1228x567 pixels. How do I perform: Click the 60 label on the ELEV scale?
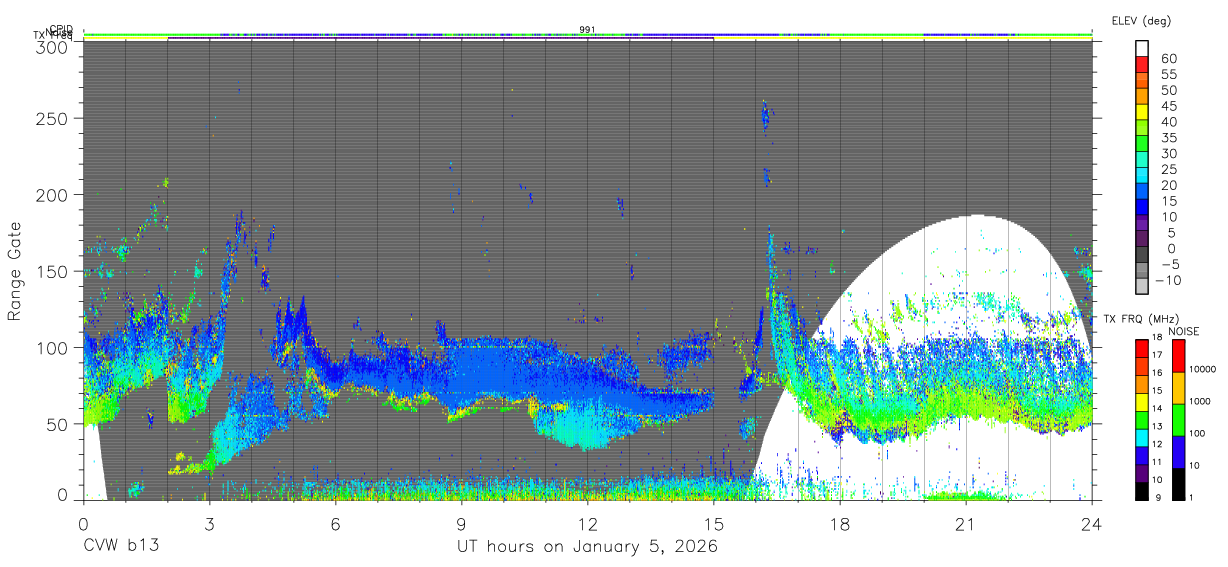tap(1168, 58)
